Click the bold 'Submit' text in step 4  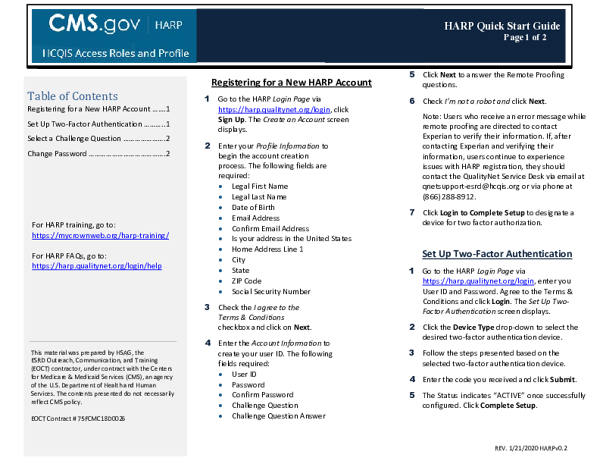point(562,380)
